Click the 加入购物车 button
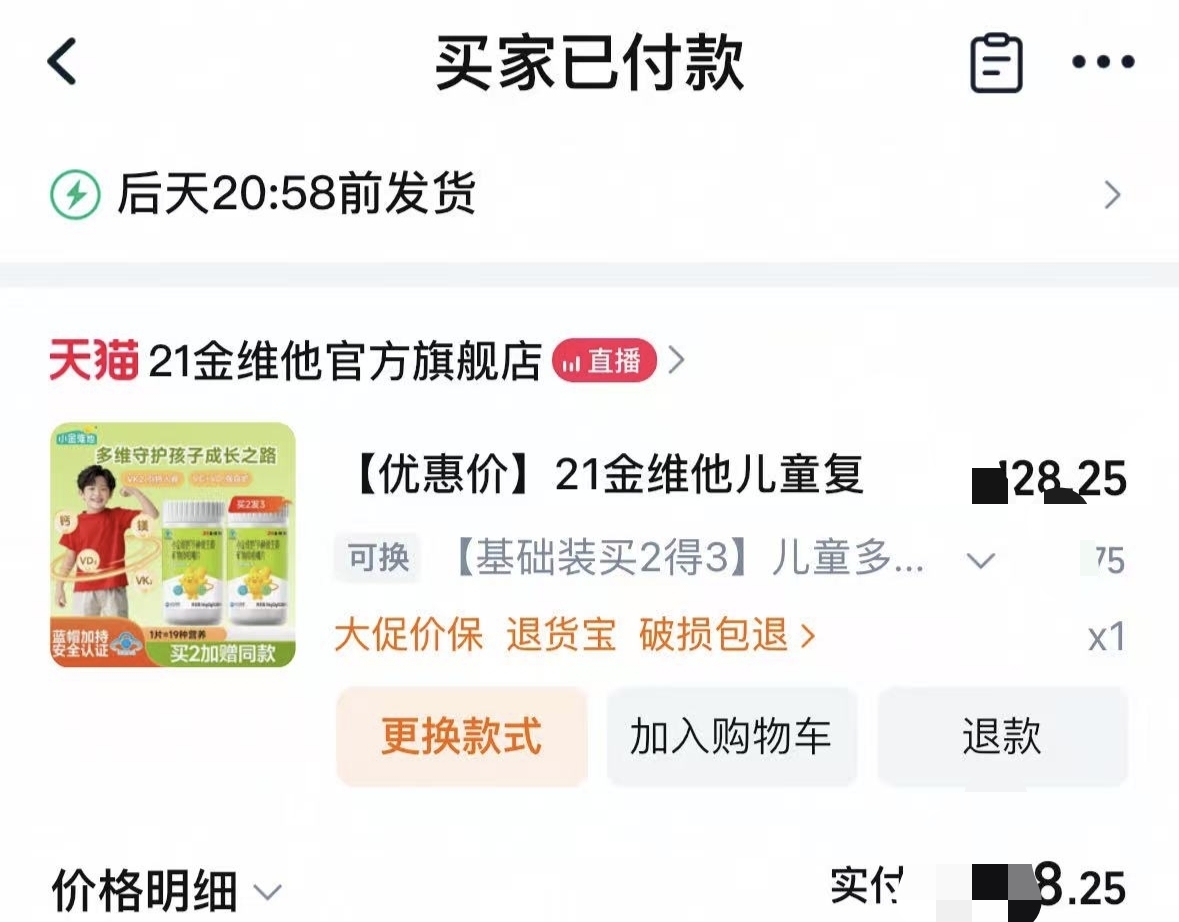 point(732,736)
